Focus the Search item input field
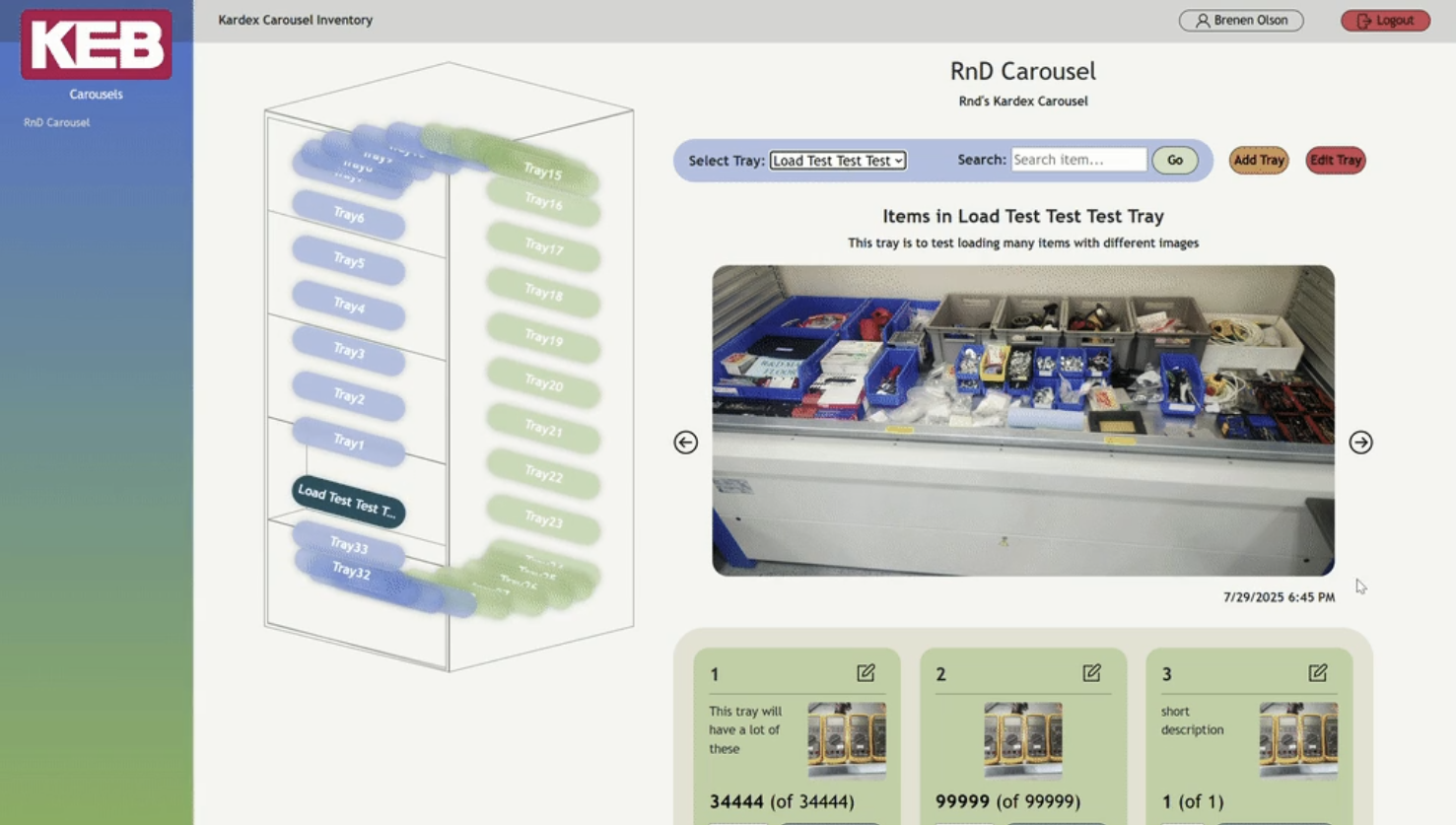 (1078, 160)
